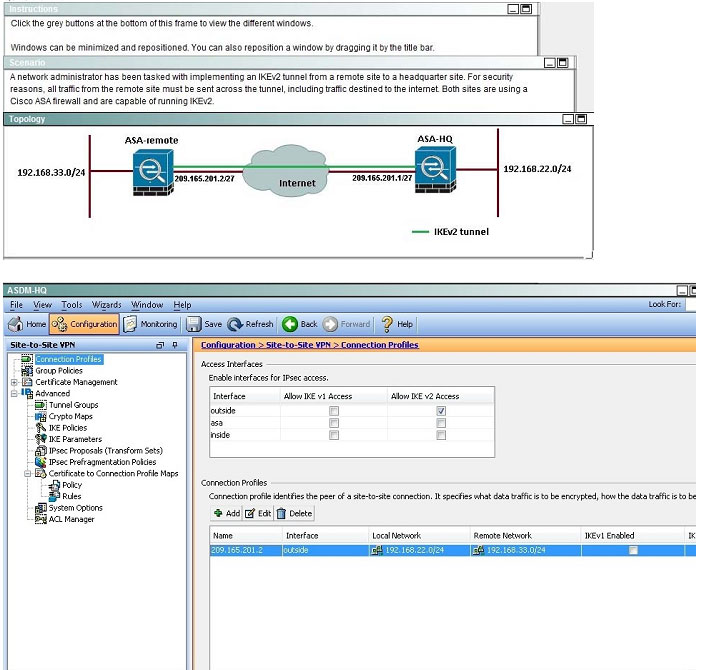
Task: Enable IKE v2 access on asa interface
Action: tap(441, 423)
